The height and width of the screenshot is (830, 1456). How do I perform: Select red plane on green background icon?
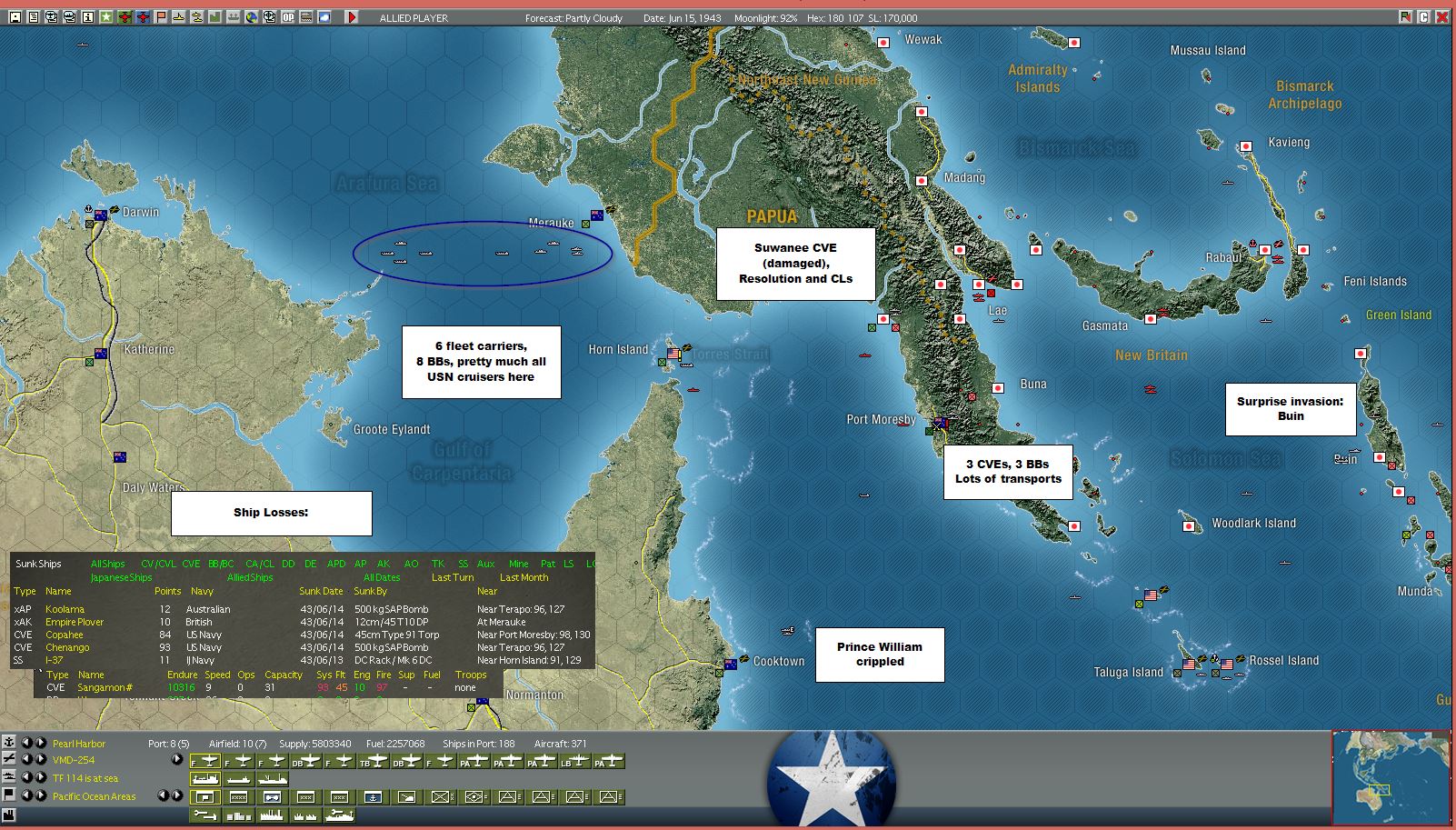(x=125, y=17)
